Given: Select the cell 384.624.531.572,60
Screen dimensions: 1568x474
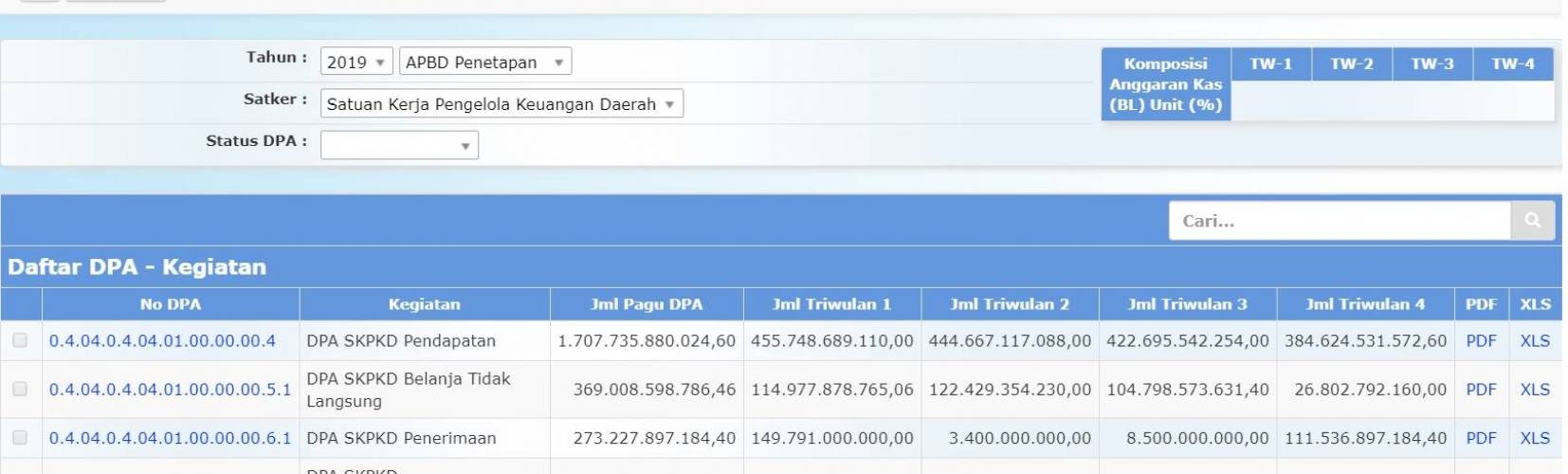Looking at the screenshot, I should click(1366, 340).
